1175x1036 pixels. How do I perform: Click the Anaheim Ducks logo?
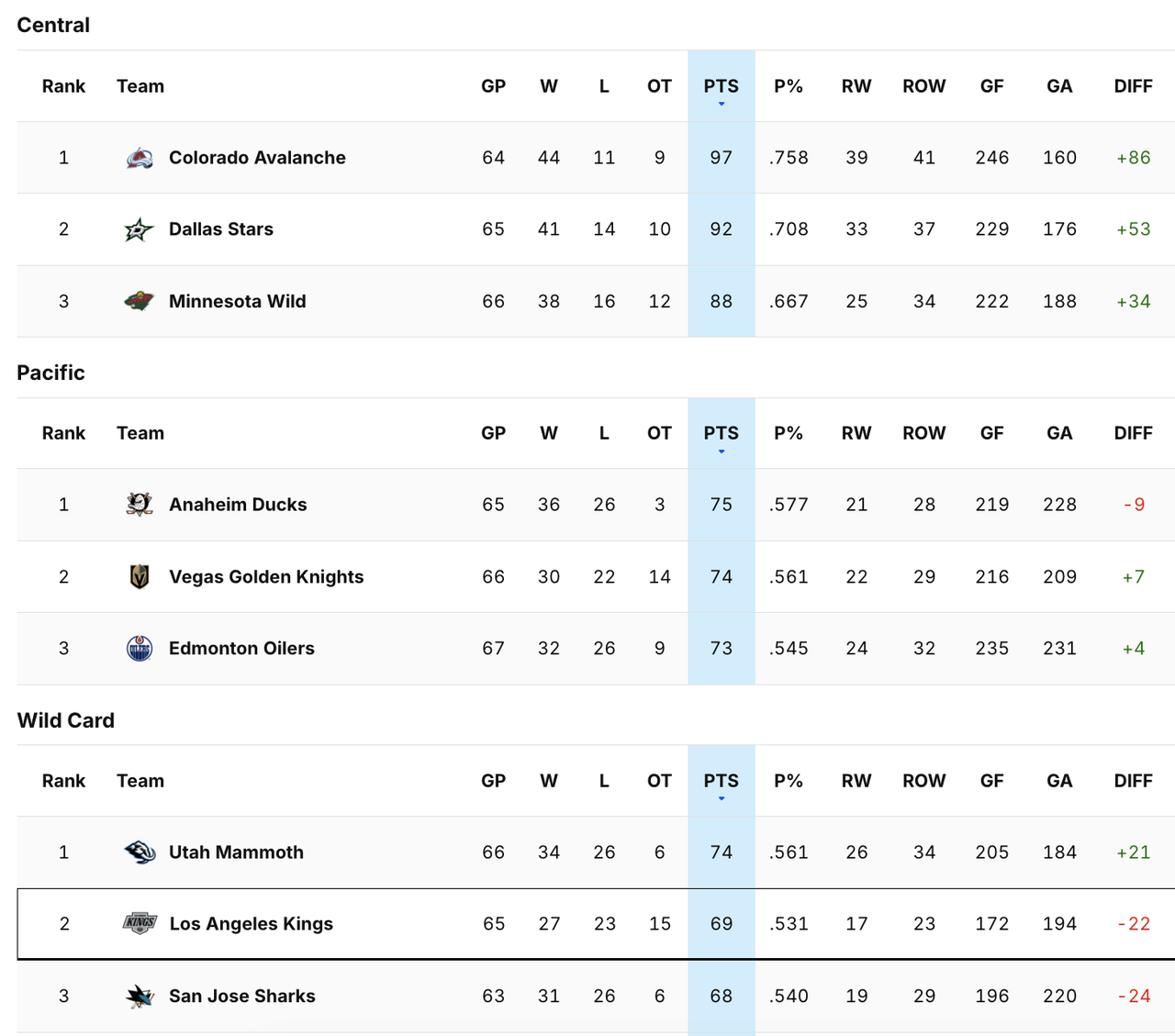pyautogui.click(x=139, y=504)
